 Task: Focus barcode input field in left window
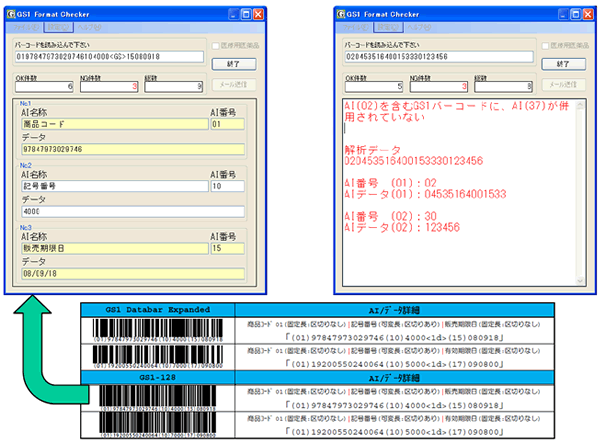[x=109, y=57]
